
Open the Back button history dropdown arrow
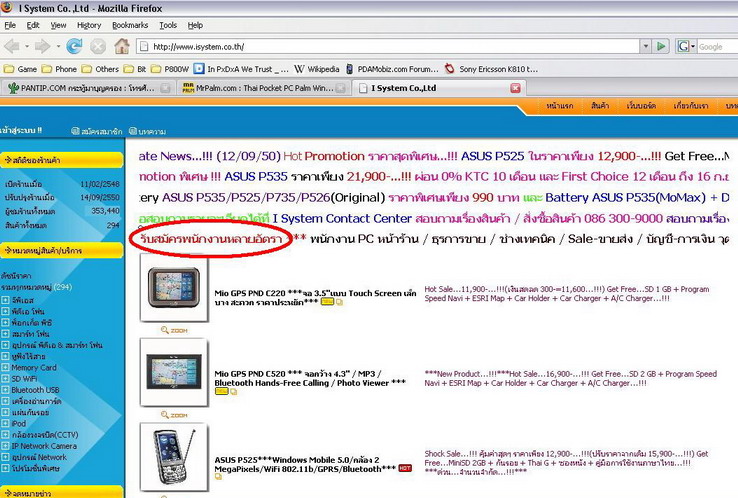(27, 46)
